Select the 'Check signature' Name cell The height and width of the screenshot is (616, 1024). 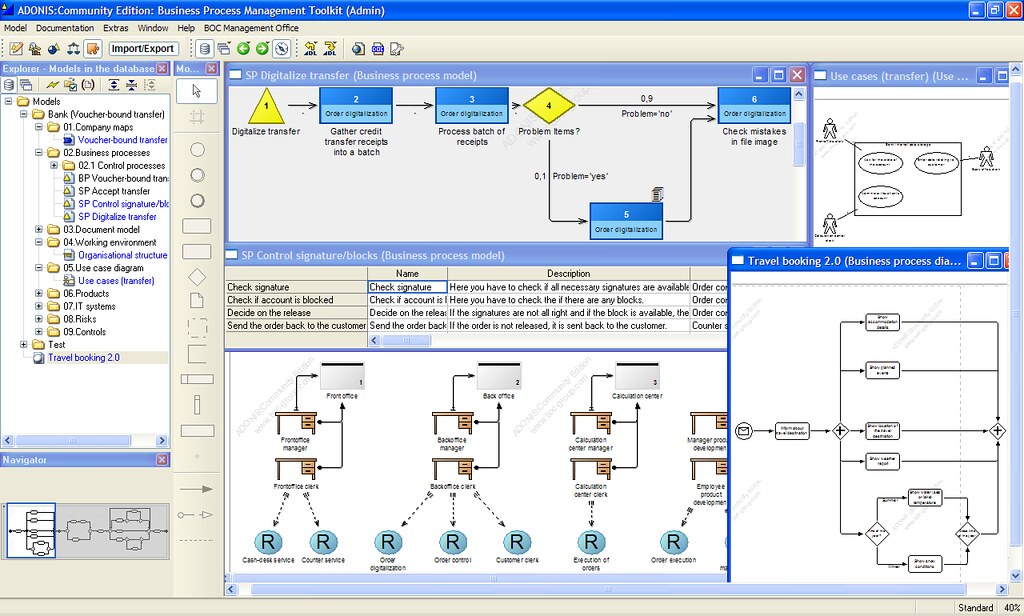coord(408,287)
